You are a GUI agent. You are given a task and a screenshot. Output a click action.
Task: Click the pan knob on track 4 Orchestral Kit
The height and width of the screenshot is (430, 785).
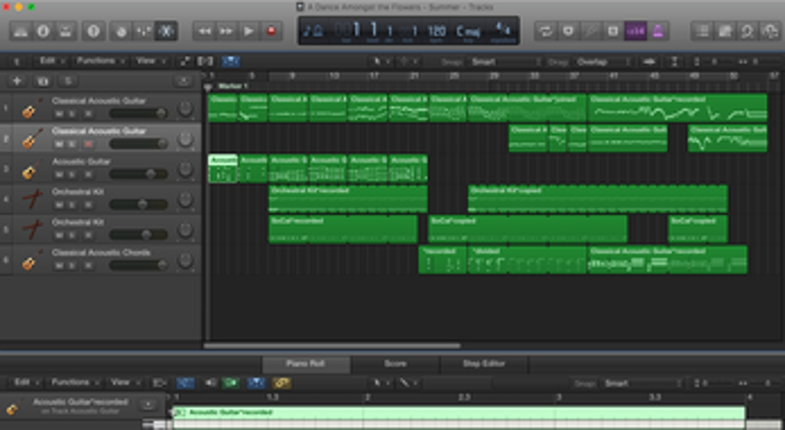point(185,200)
